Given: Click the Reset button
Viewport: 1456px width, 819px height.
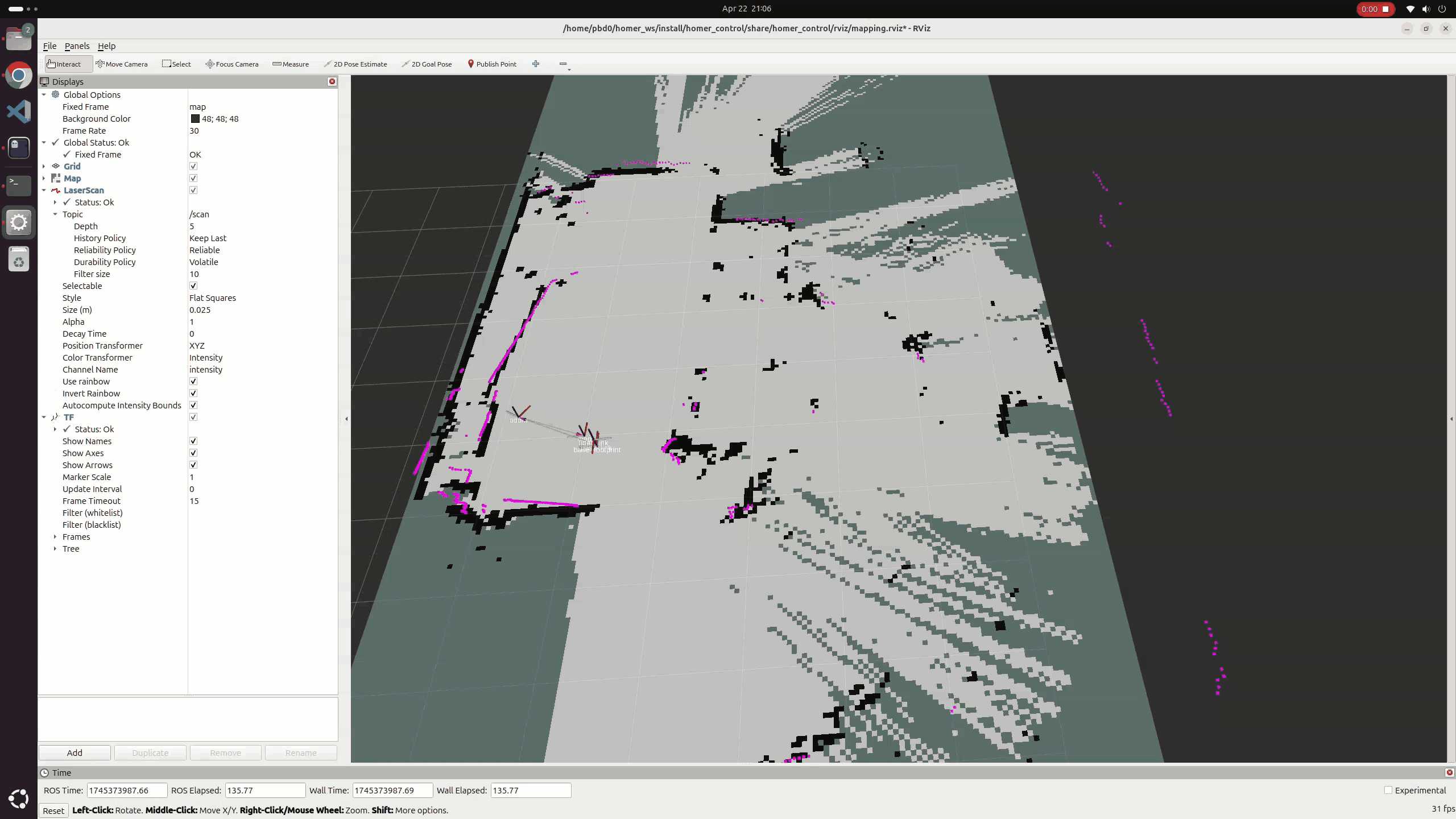Looking at the screenshot, I should coord(53,810).
